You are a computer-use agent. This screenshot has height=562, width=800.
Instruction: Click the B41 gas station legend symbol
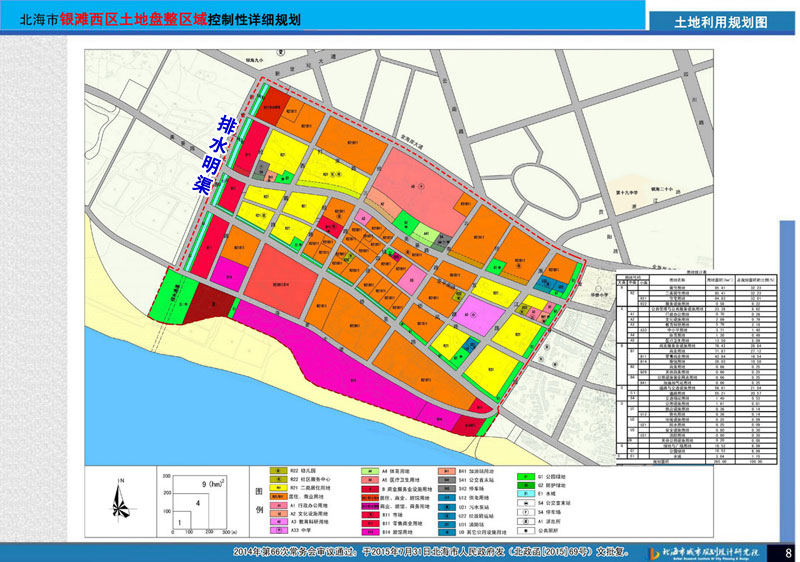point(446,469)
